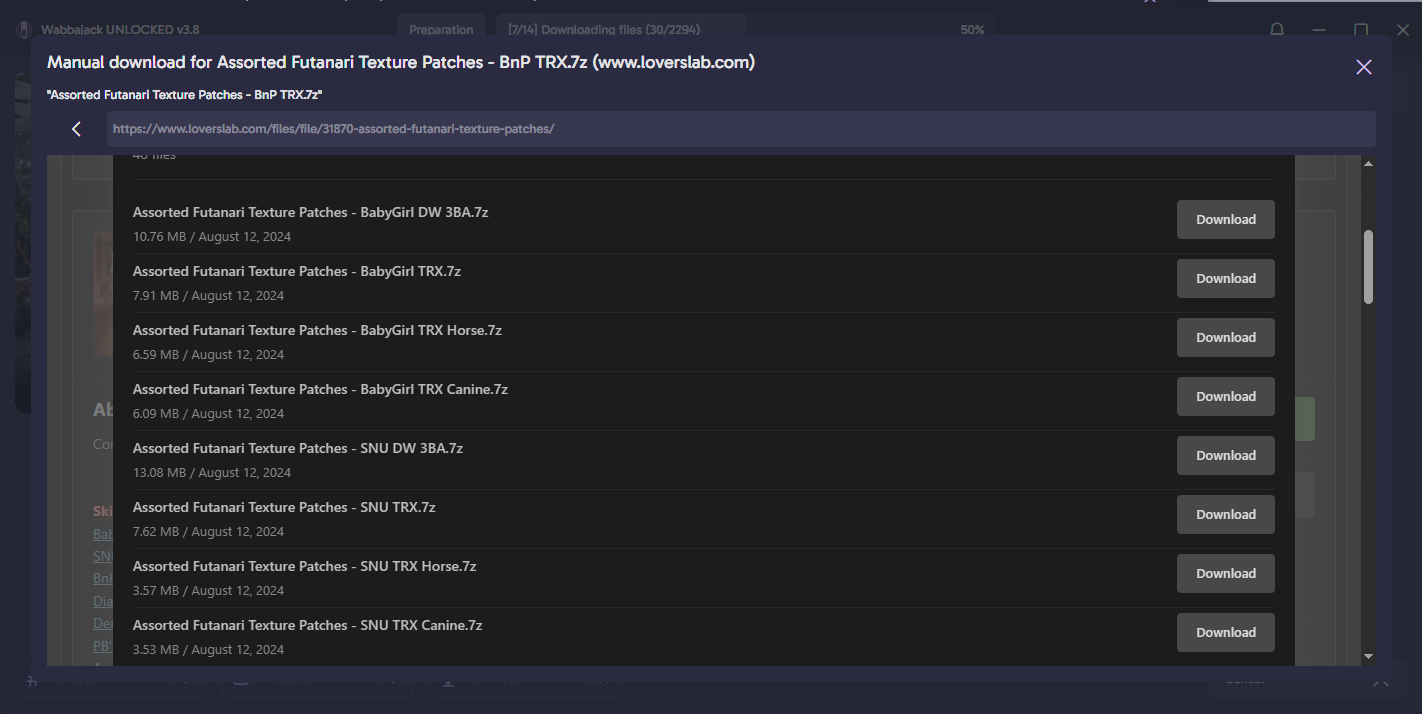Click the Wabbajack logo icon in title bar
1422x714 pixels.
point(24,30)
